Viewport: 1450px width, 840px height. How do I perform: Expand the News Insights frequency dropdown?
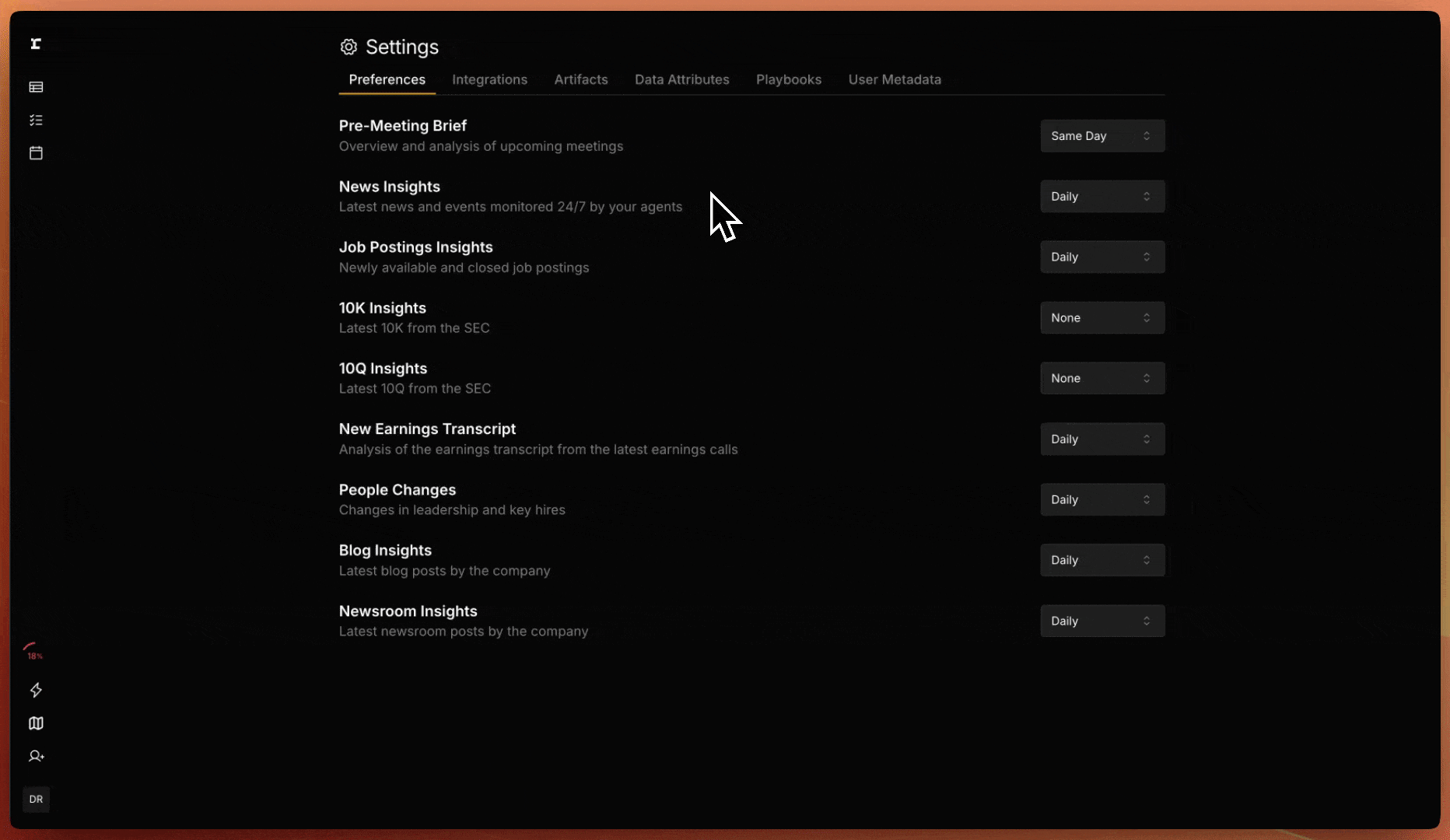pos(1102,197)
